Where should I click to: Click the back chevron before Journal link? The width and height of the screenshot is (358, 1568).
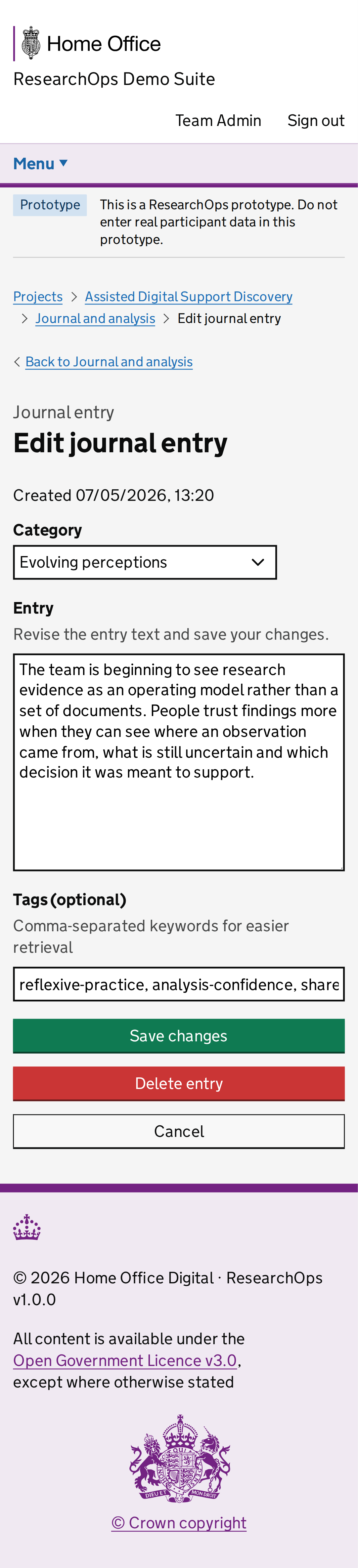click(17, 362)
